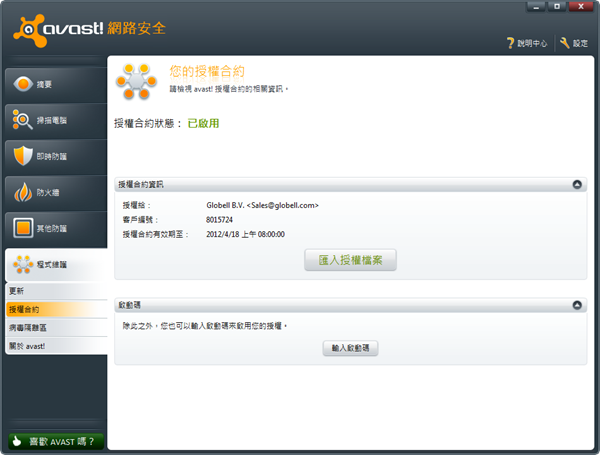Open 防火牆 flame icon section
Viewport: 600px width, 455px height.
pyautogui.click(x=23, y=192)
